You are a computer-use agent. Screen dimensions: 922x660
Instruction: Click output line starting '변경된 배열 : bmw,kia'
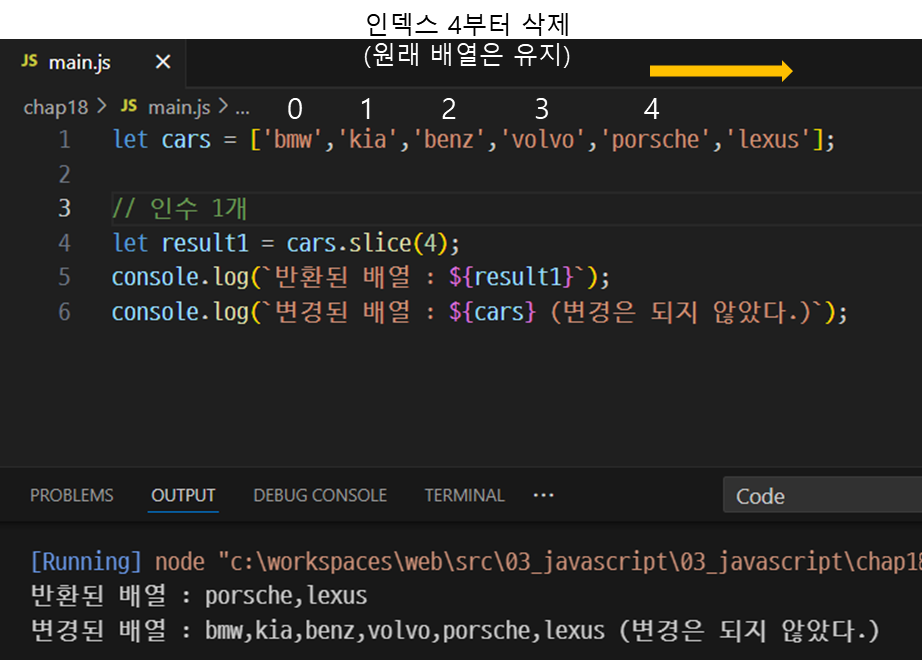[455, 631]
